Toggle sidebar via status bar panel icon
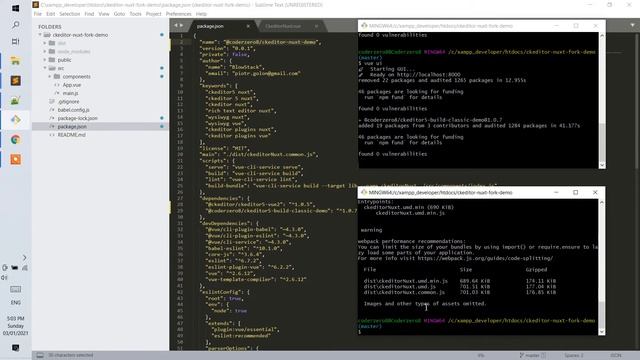Screen dimensions: 640x360 pos(40,355)
